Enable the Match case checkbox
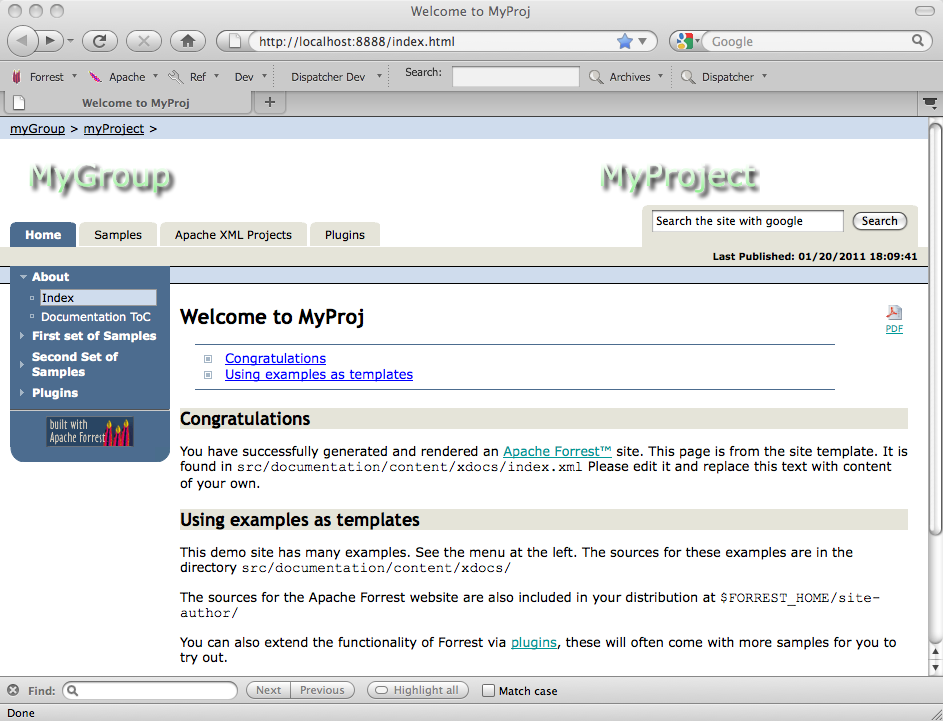Screen dimensions: 943x721 (x=488, y=691)
